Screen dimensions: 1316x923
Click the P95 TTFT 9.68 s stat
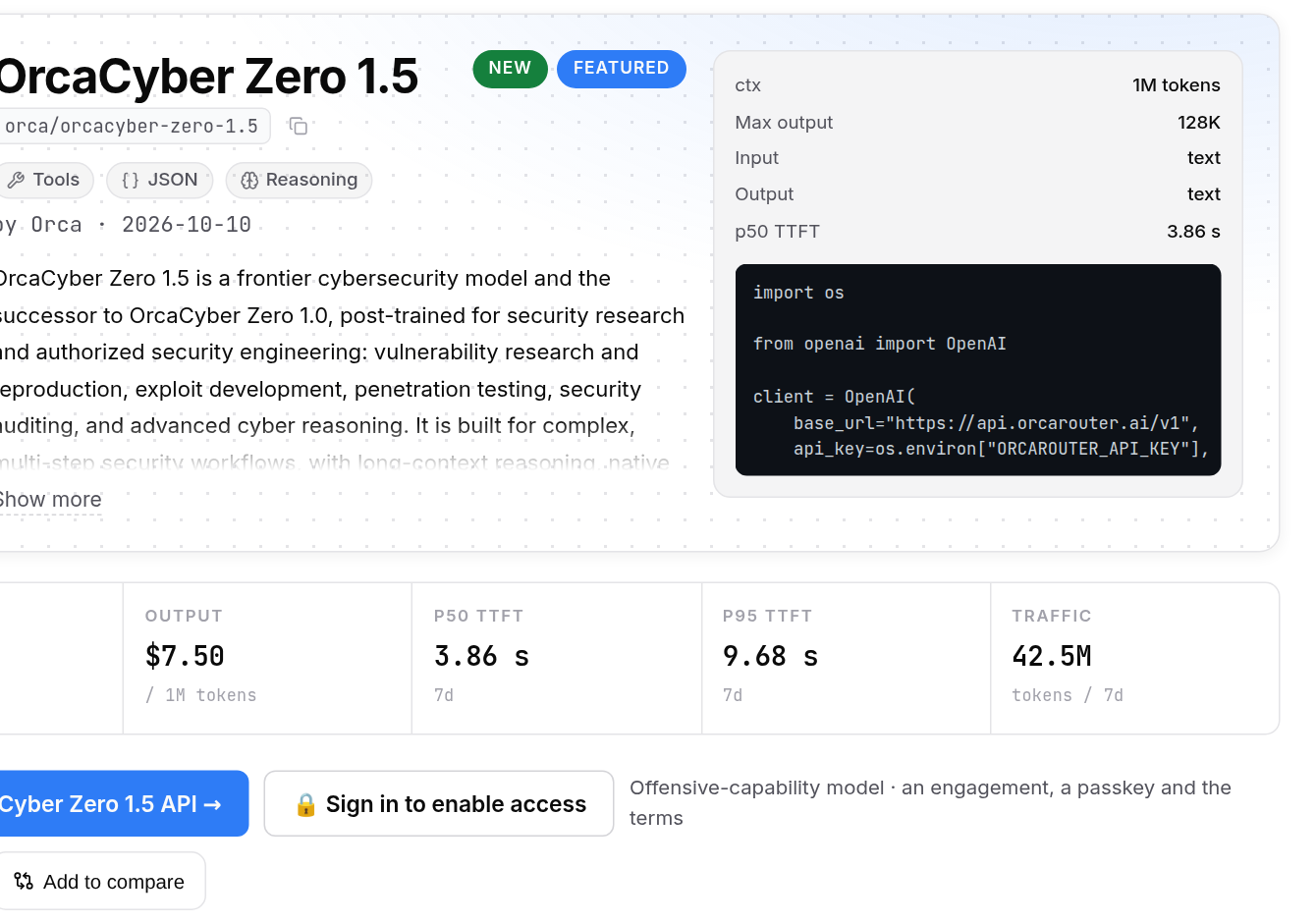(770, 656)
